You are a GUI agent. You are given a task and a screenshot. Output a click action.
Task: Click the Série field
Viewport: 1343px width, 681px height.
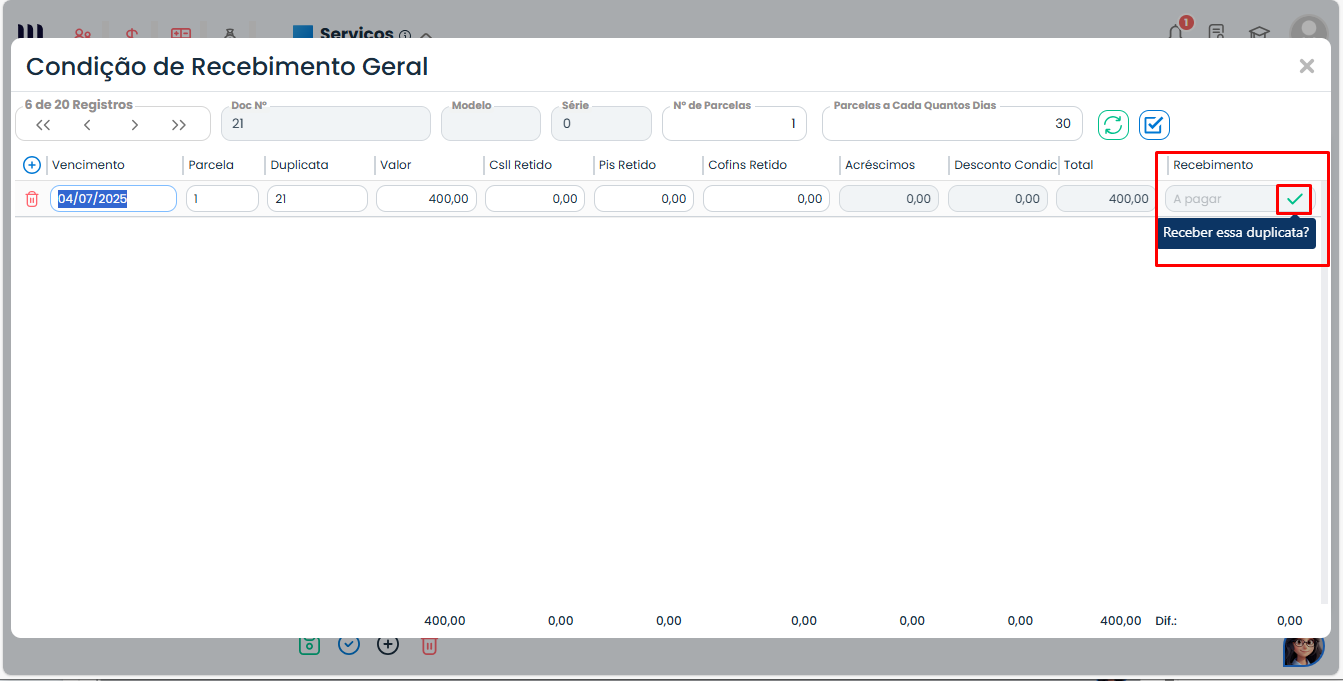[x=601, y=124]
